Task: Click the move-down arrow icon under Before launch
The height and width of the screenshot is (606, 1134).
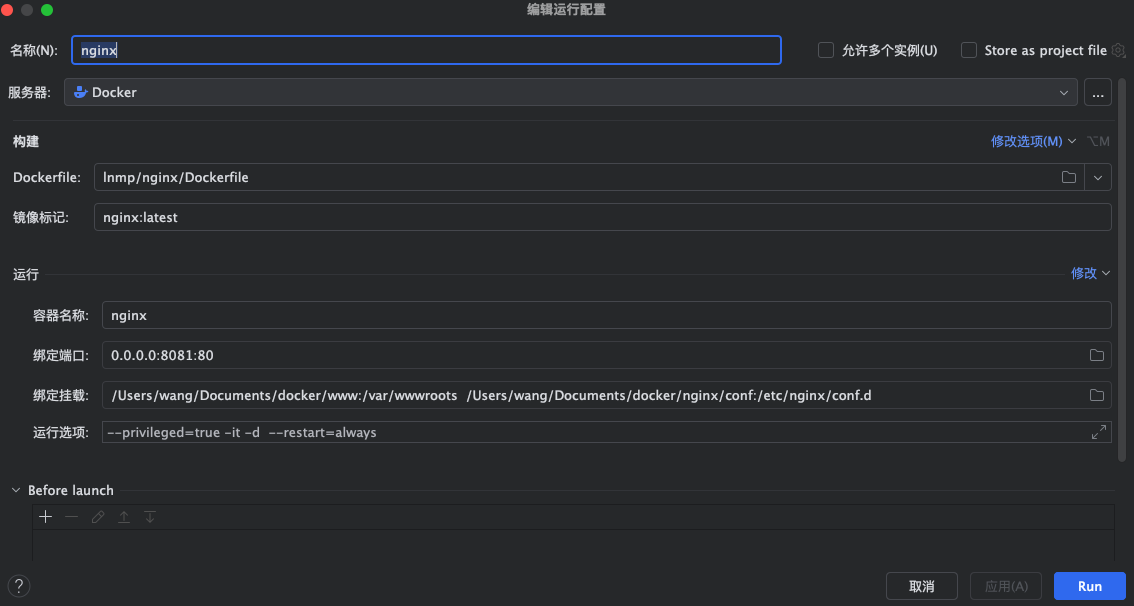Action: [x=150, y=516]
